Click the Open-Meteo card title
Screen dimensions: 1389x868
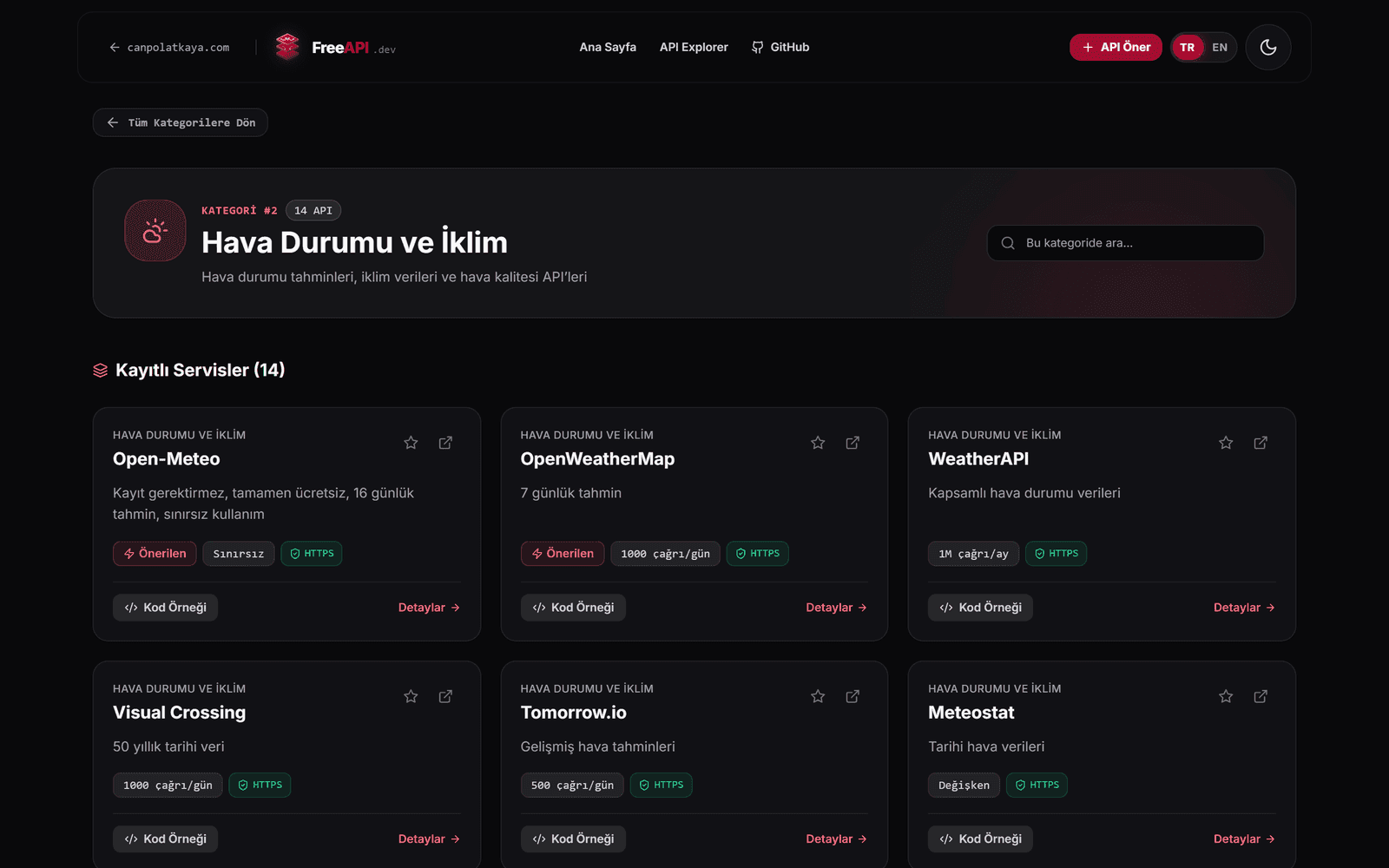(x=167, y=459)
